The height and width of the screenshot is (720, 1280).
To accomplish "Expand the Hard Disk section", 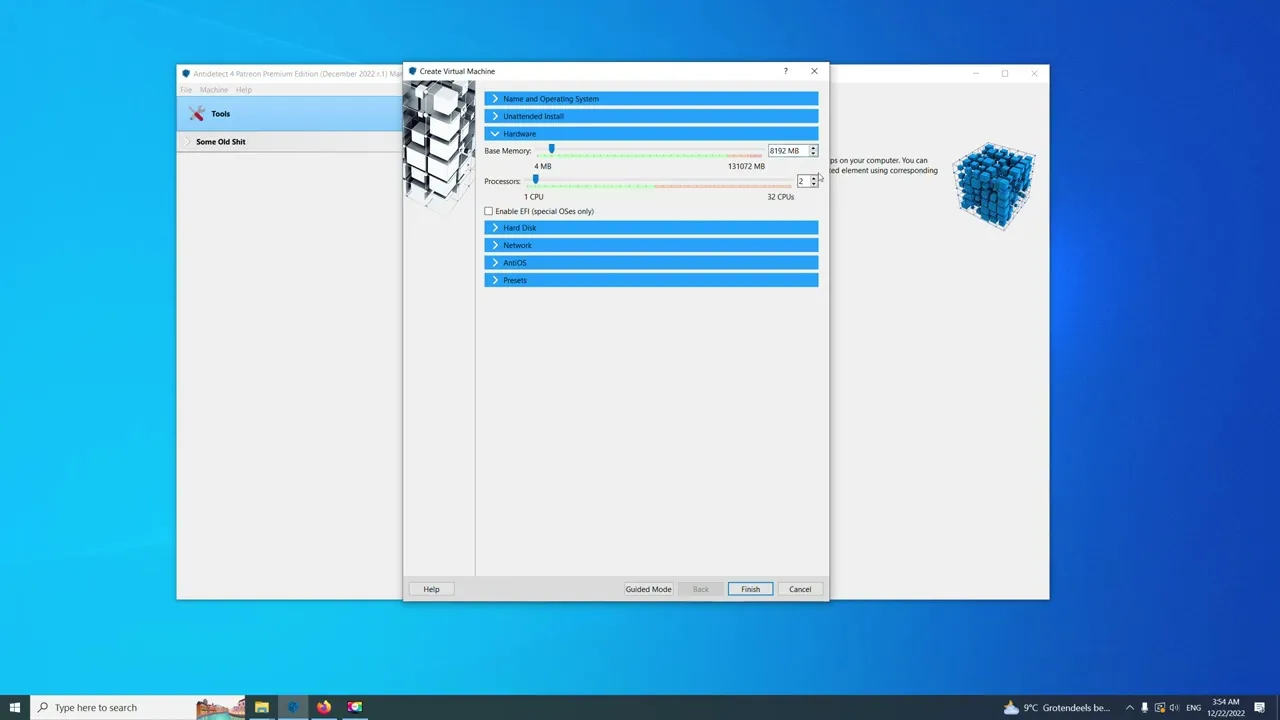I will pyautogui.click(x=651, y=228).
